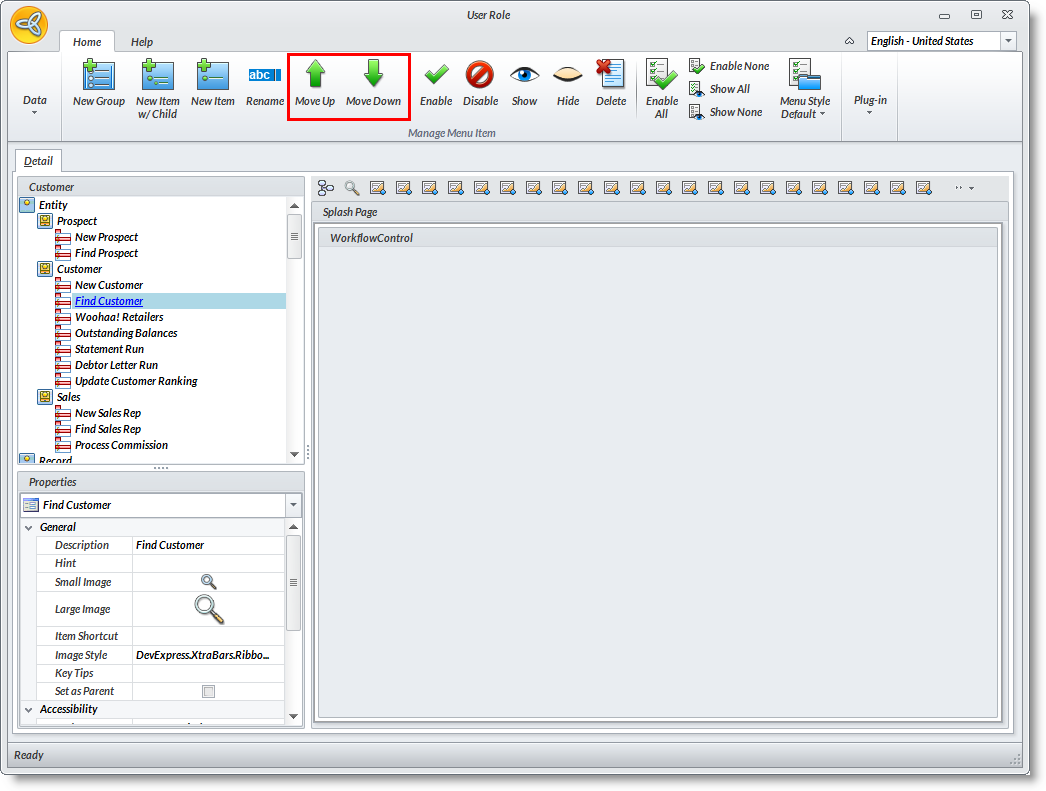
Task: Collapse the General properties section
Action: [x=28, y=527]
